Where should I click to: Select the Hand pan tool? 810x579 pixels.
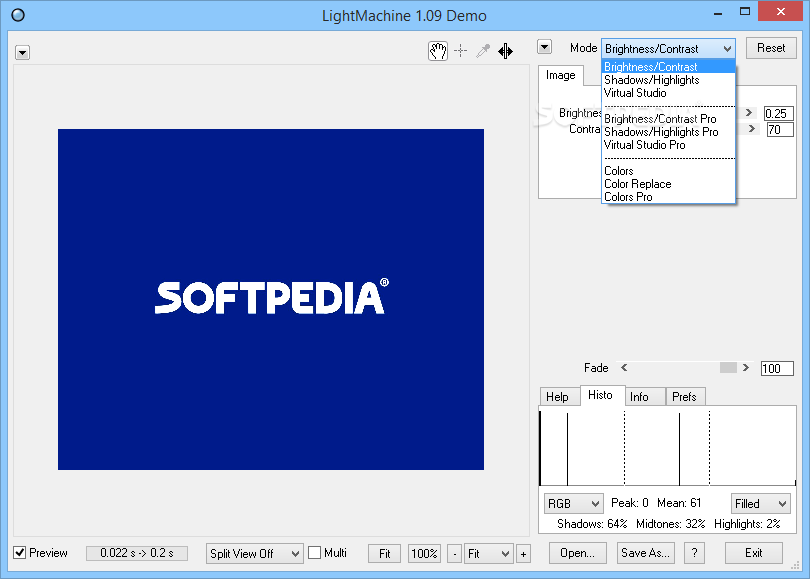click(x=438, y=51)
